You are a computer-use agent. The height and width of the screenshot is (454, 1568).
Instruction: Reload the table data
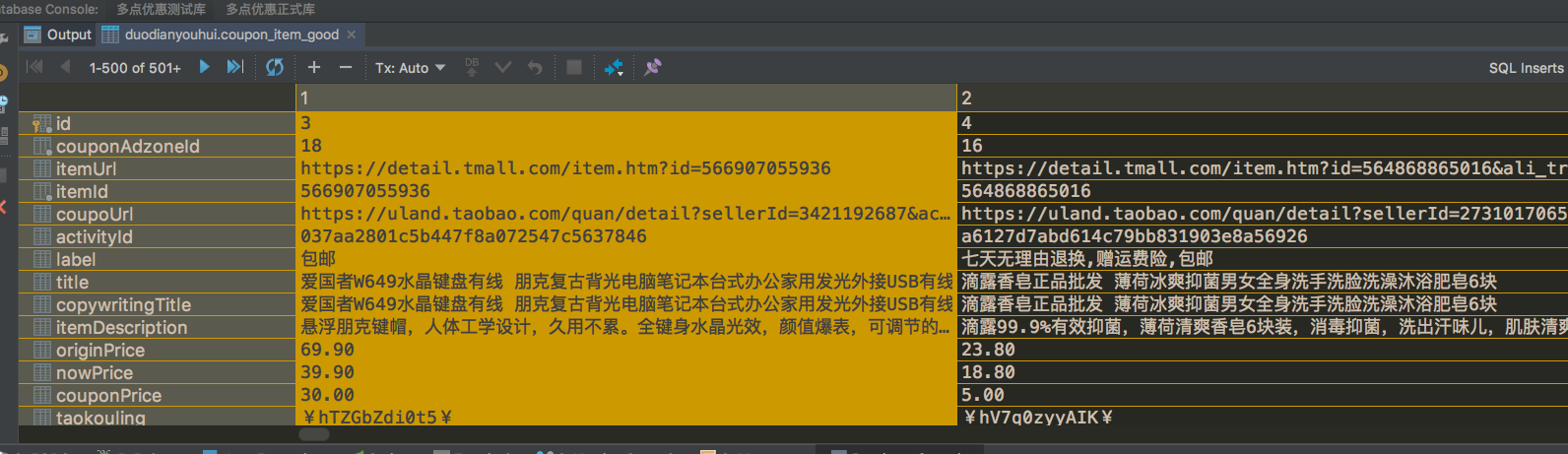[x=275, y=67]
